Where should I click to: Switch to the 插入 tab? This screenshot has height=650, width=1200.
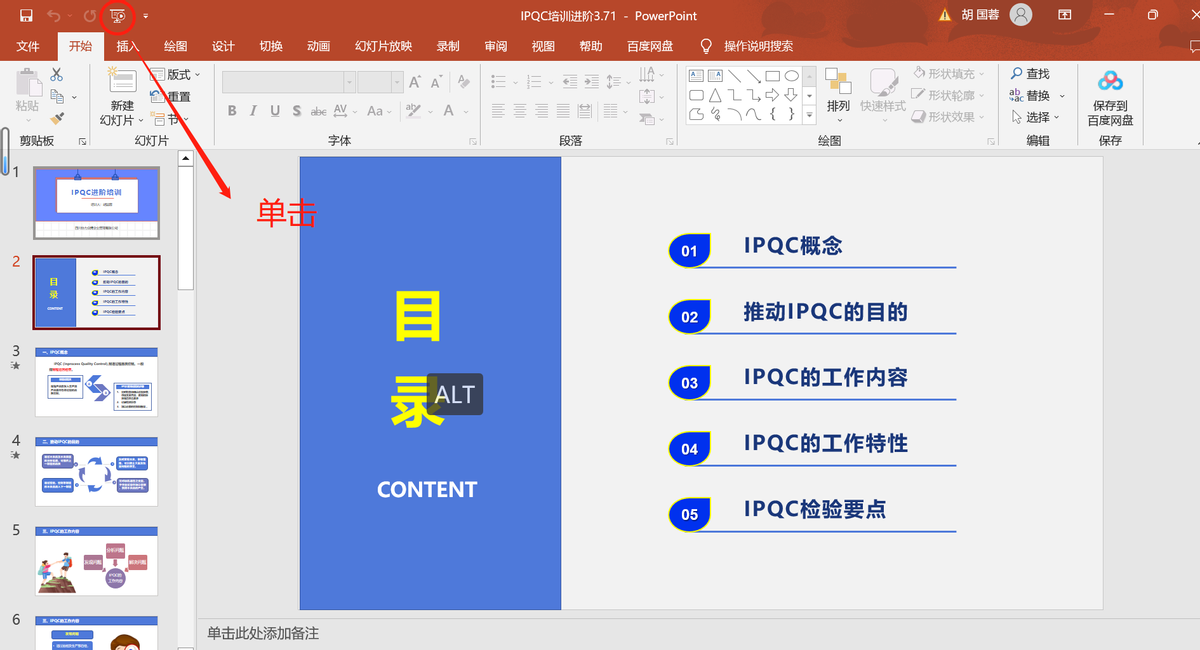128,46
